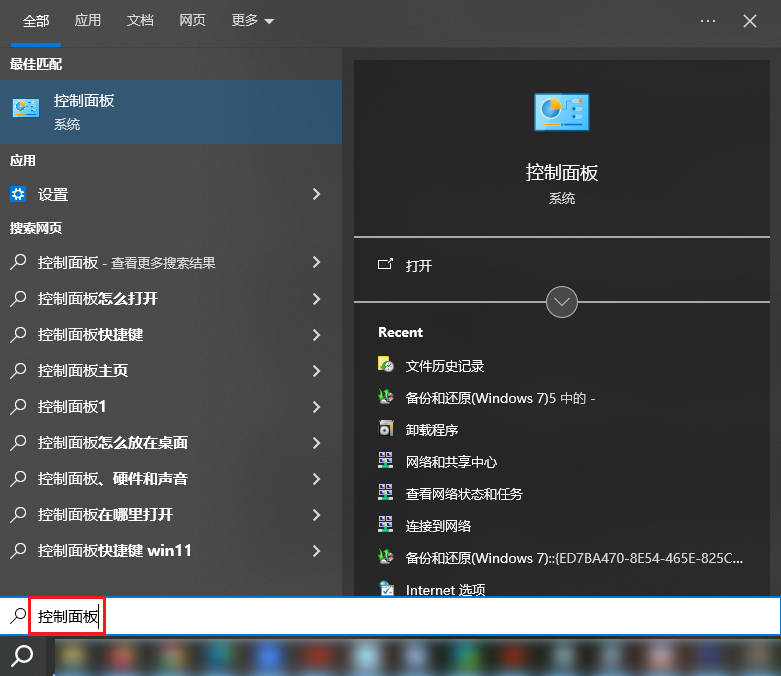
Task: Open the 更多 dropdown filter
Action: coord(252,20)
